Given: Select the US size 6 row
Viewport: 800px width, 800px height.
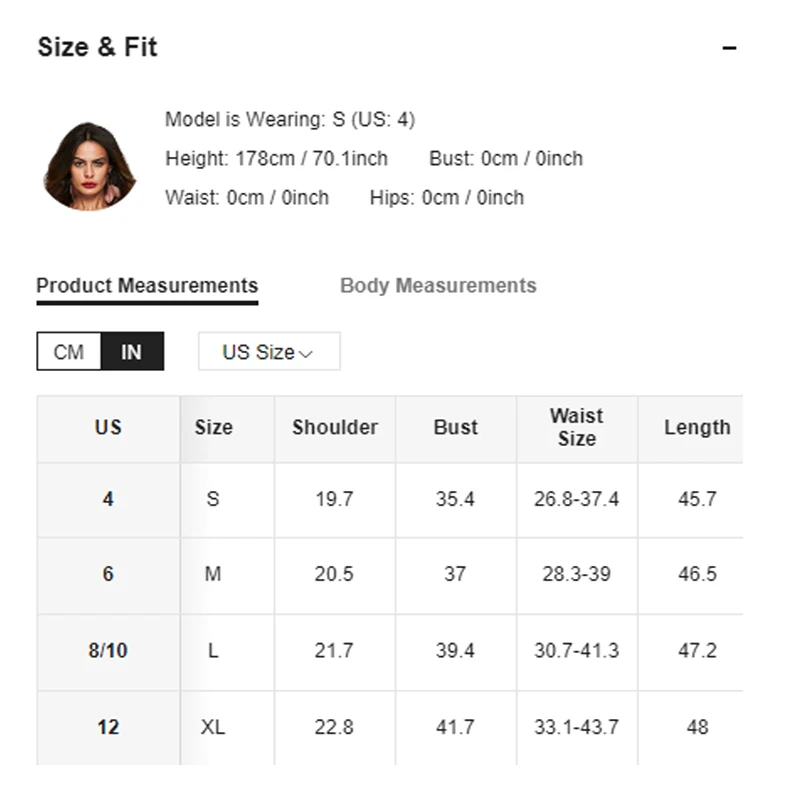Looking at the screenshot, I should pyautogui.click(x=390, y=575).
